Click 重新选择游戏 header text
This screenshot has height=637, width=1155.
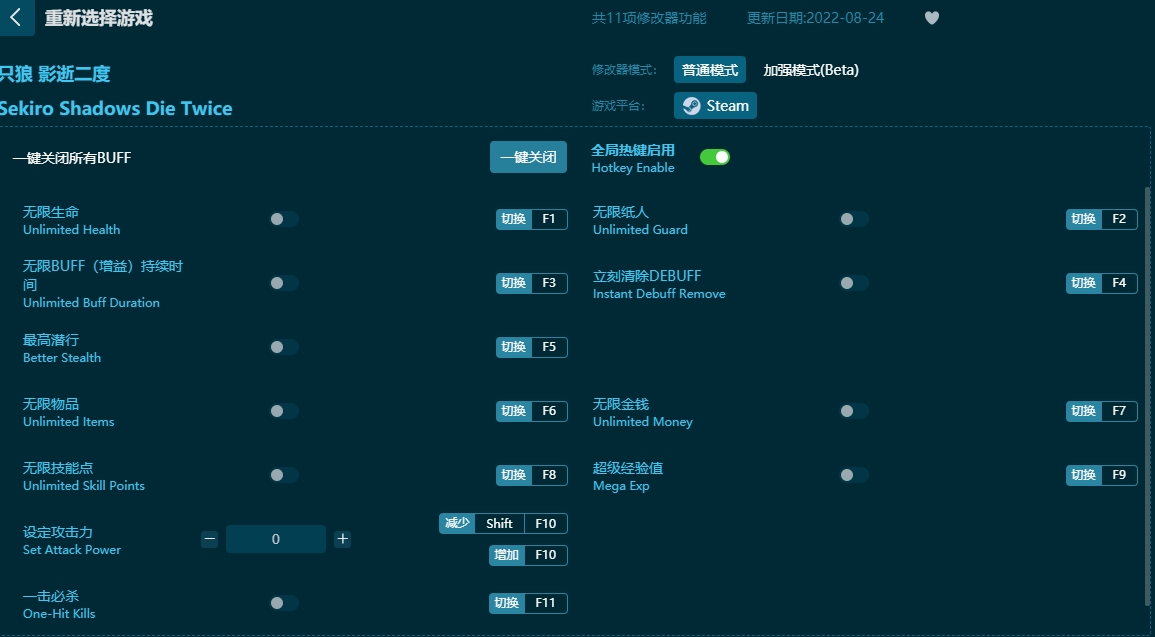[99, 18]
